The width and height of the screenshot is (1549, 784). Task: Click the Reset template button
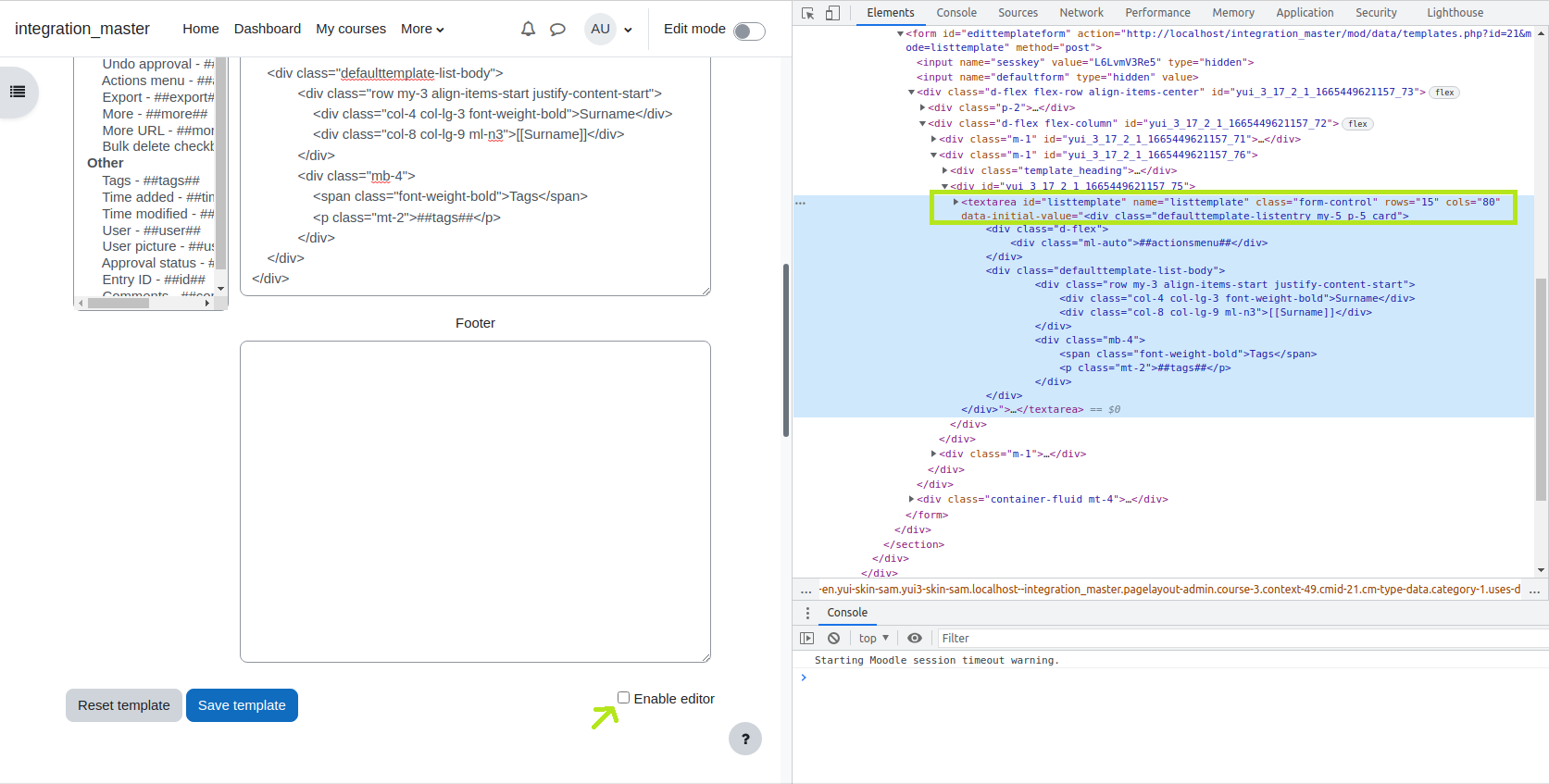point(124,705)
